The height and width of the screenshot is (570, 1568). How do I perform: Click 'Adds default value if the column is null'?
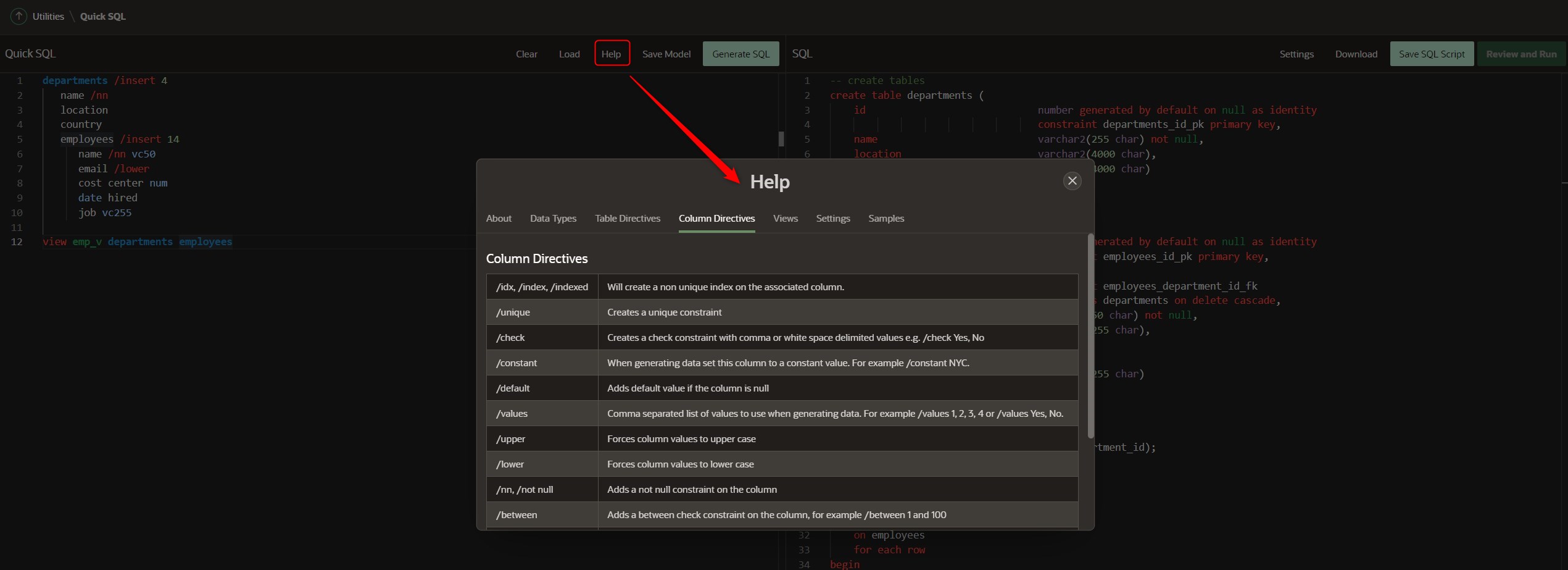pyautogui.click(x=687, y=388)
